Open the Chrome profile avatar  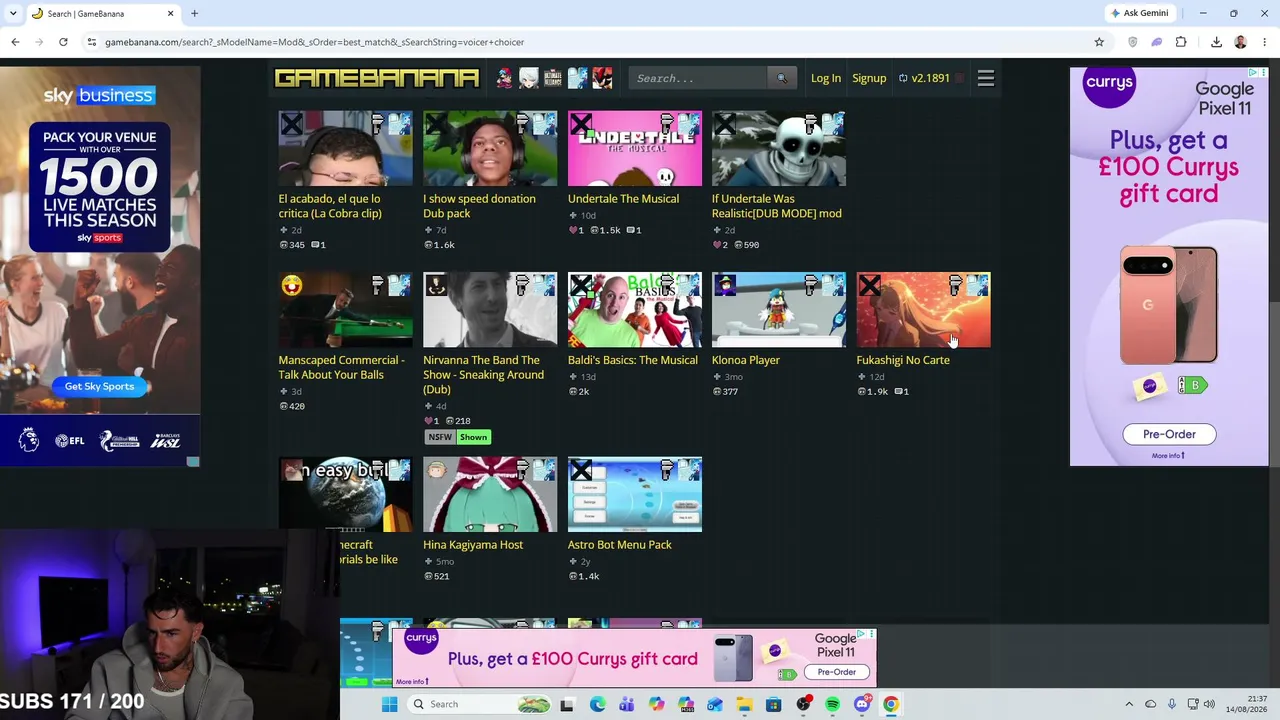pyautogui.click(x=1241, y=42)
